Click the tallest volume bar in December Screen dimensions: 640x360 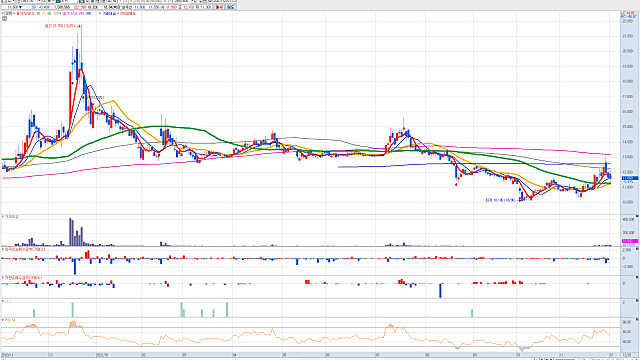pyautogui.click(x=70, y=232)
